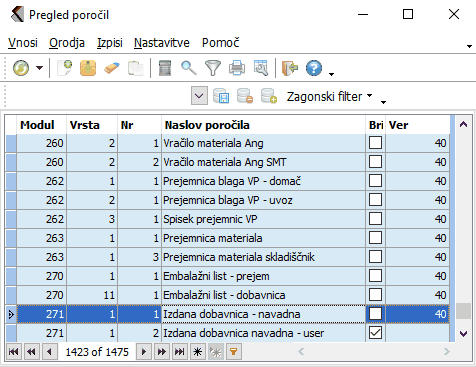Click the save filter database icon
476x367 pixels.
point(221,96)
